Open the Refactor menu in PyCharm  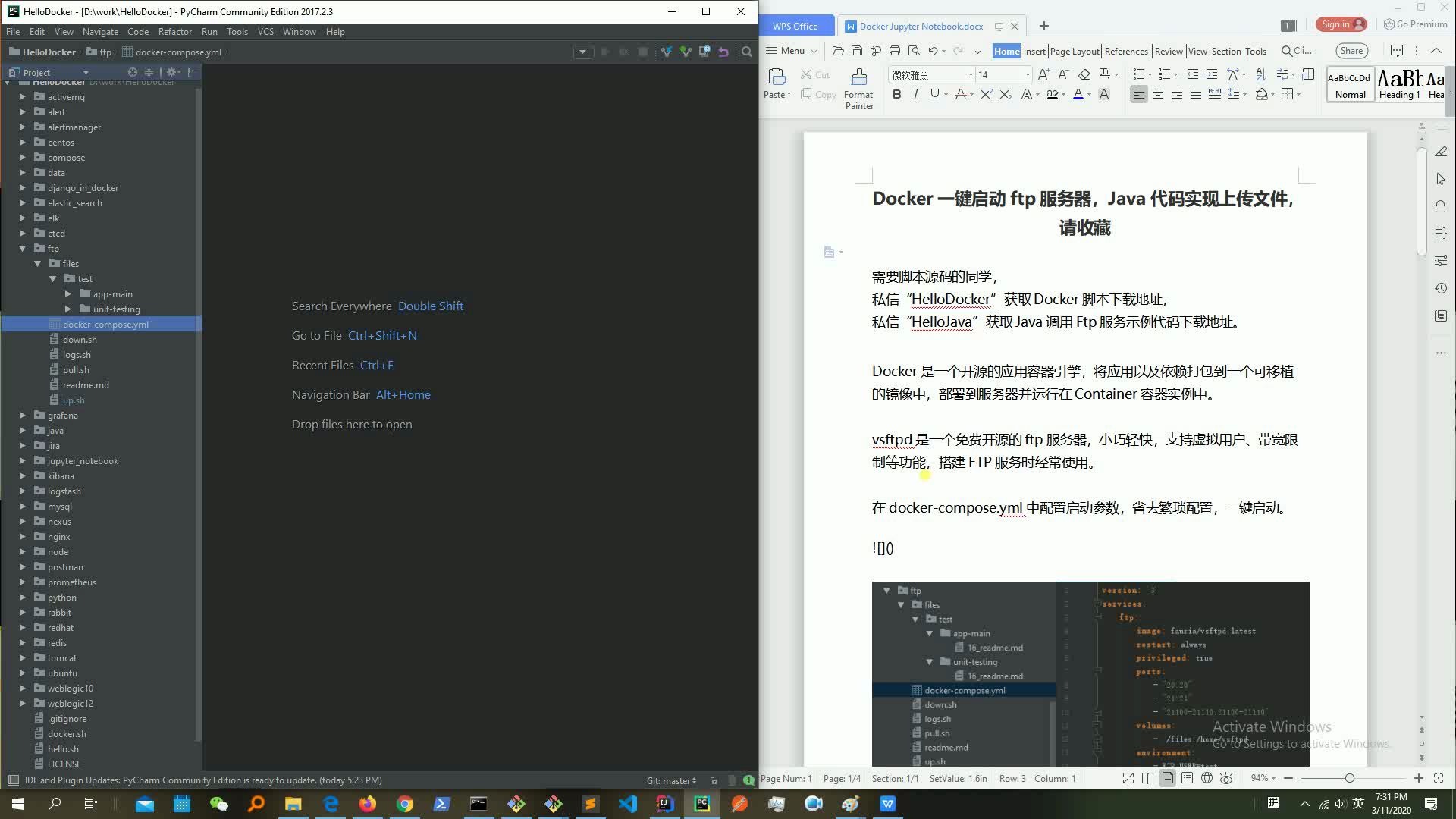174,32
